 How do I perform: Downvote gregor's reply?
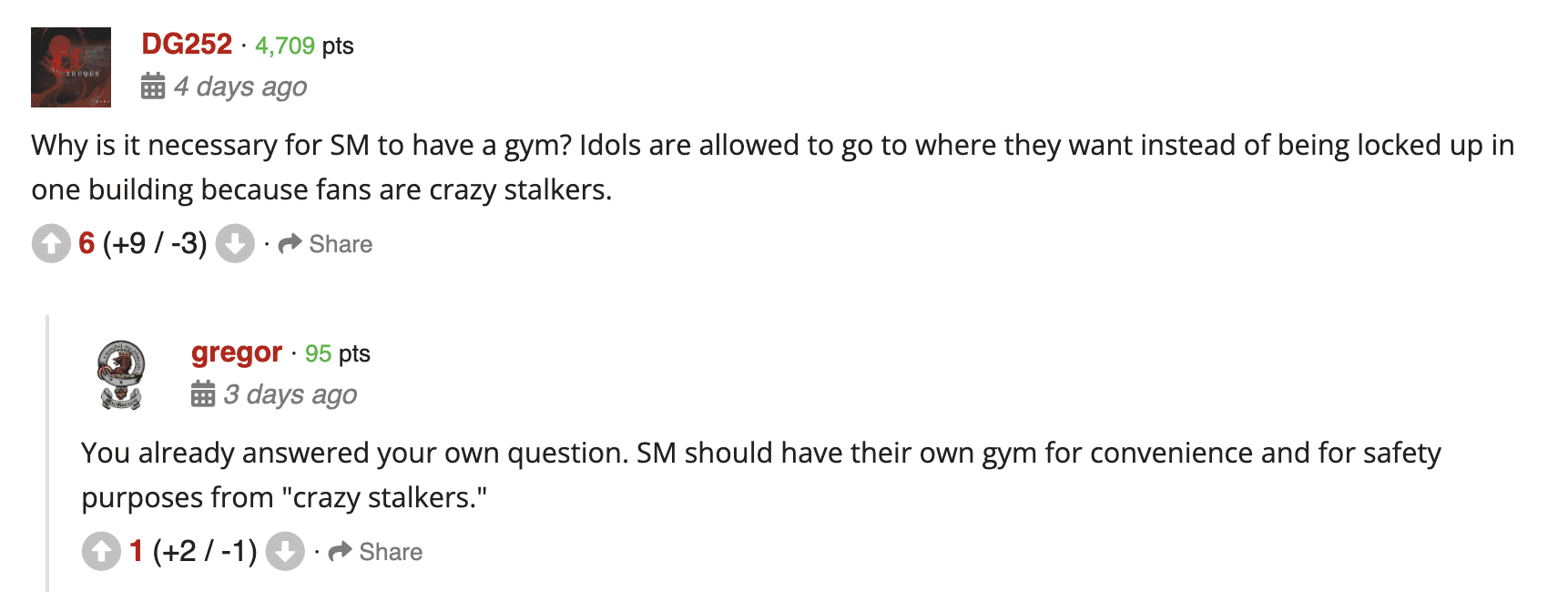285,551
